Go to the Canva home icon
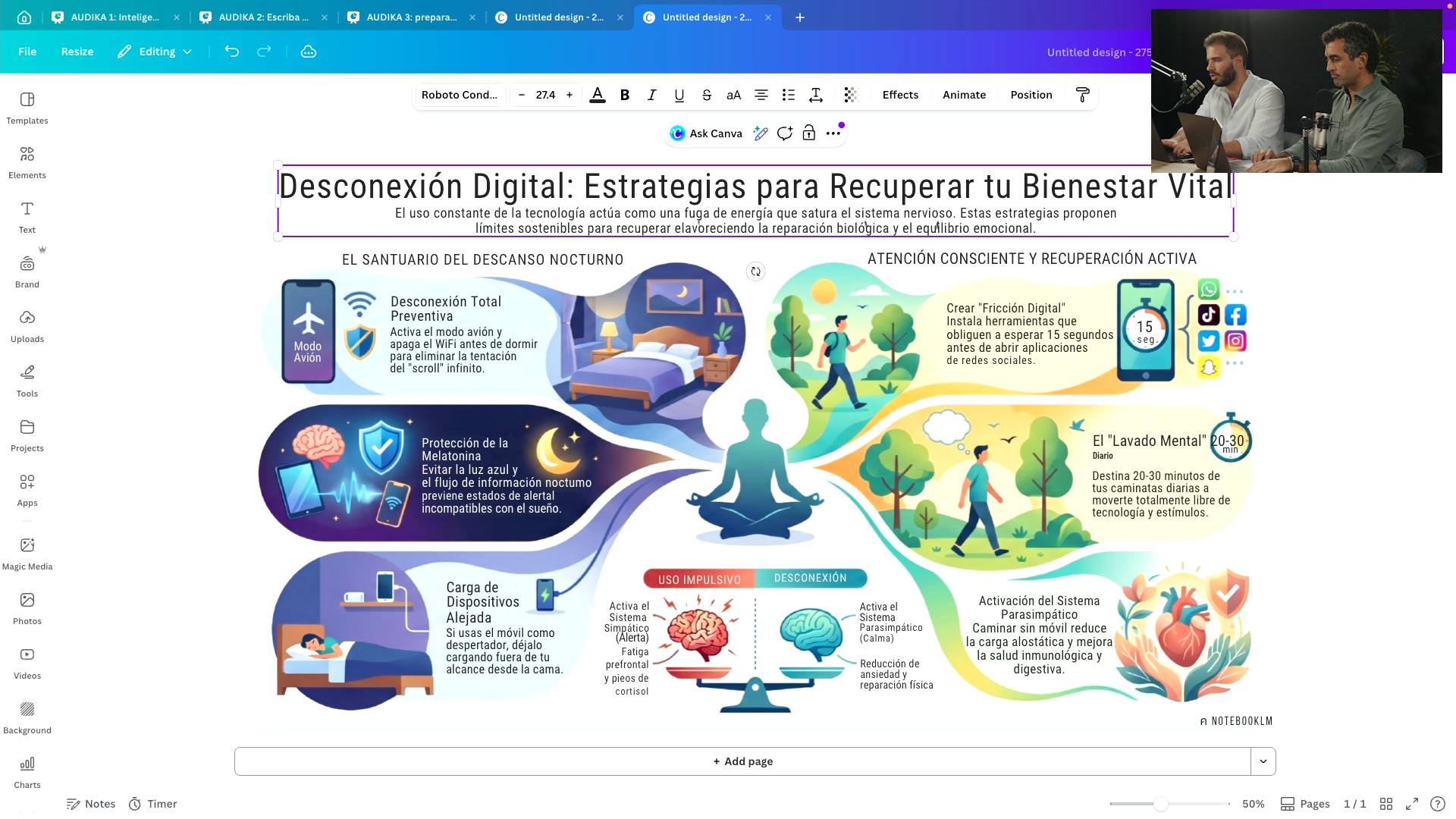This screenshot has width=1456, height=819. click(x=24, y=17)
